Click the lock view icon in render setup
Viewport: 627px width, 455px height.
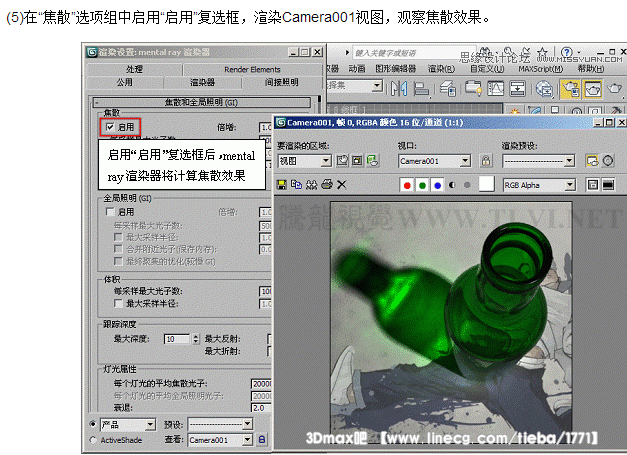coord(262,440)
